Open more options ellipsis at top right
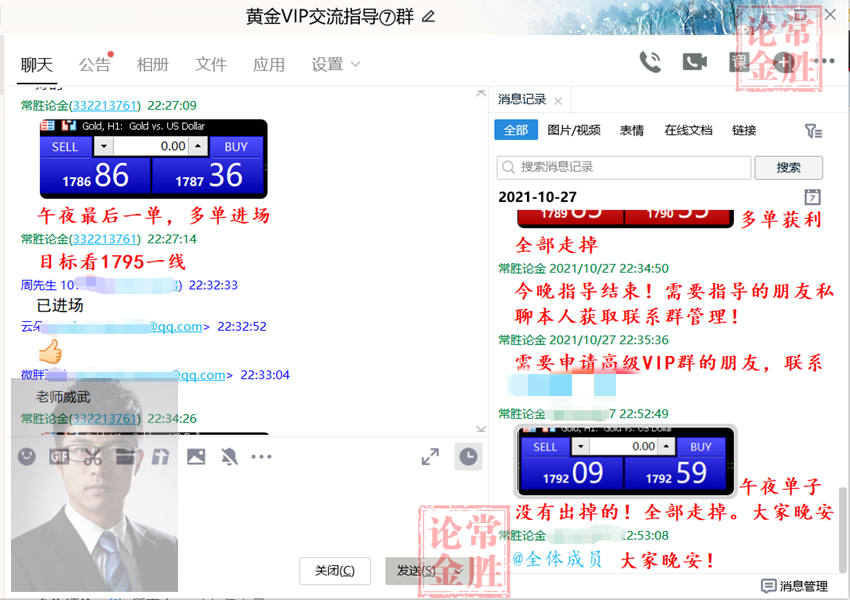 pyautogui.click(x=825, y=61)
